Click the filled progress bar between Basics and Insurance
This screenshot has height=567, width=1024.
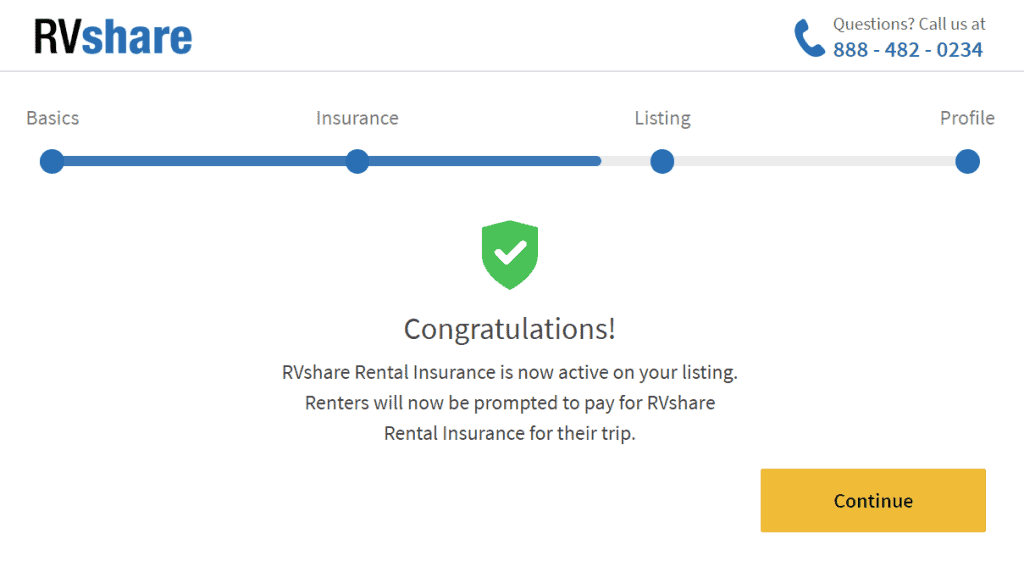click(x=204, y=161)
